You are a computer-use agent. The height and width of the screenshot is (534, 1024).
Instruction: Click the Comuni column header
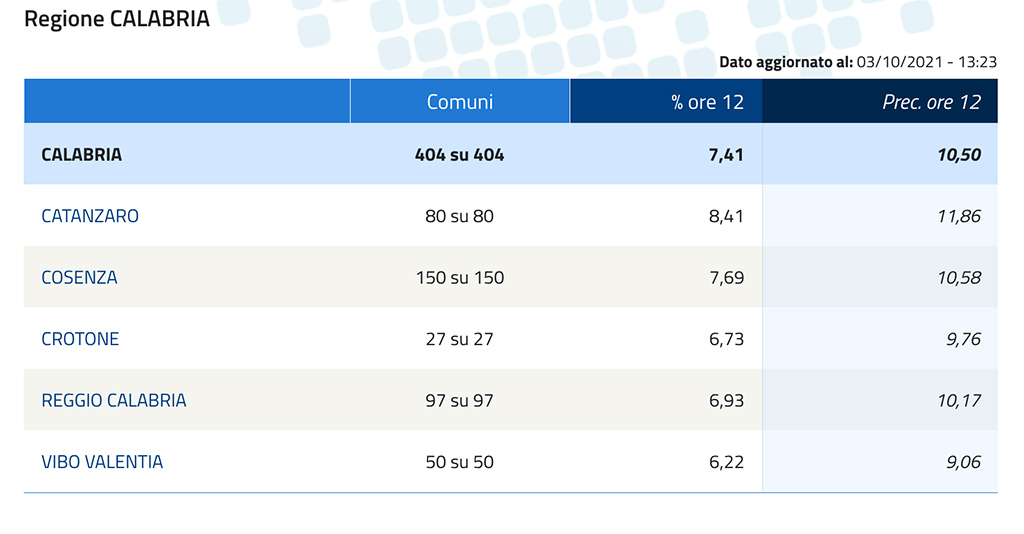tap(460, 102)
